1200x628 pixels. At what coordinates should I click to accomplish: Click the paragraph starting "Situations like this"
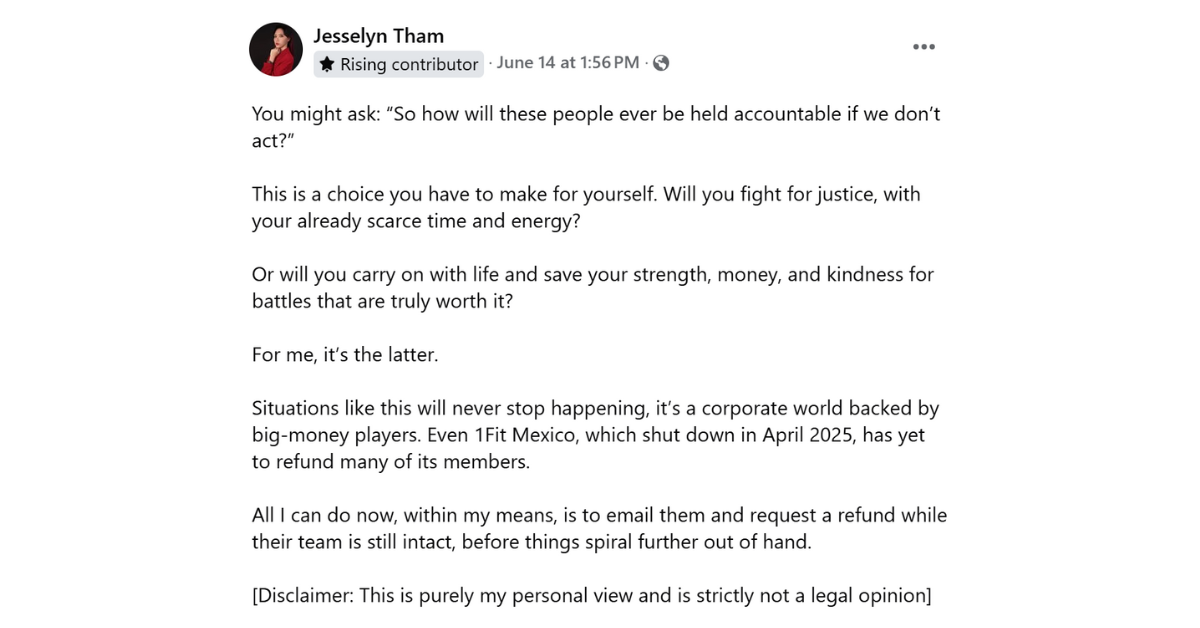(595, 435)
